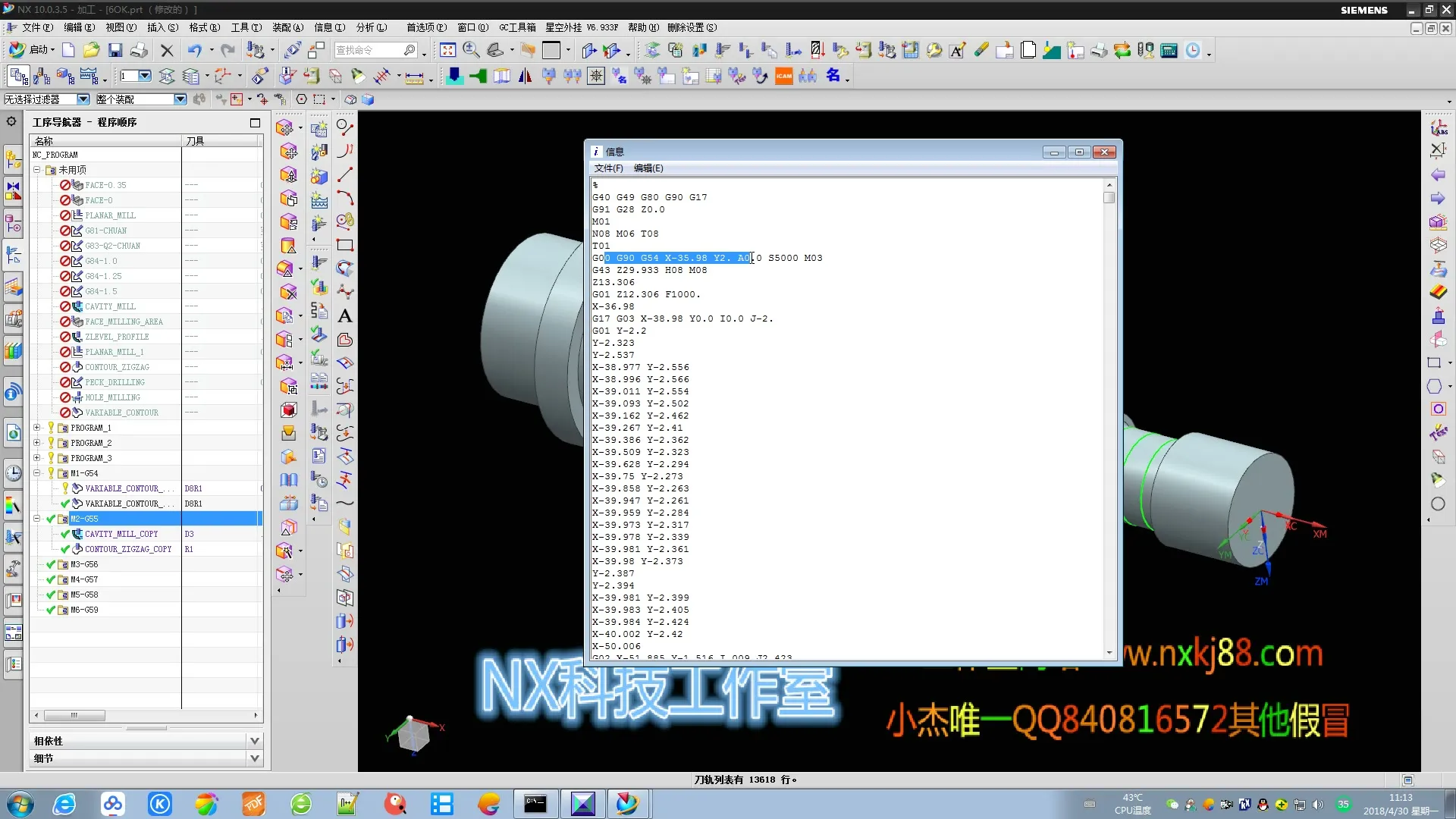Expand the PROGRAM_1 tree node
The width and height of the screenshot is (1456, 819).
tap(36, 428)
